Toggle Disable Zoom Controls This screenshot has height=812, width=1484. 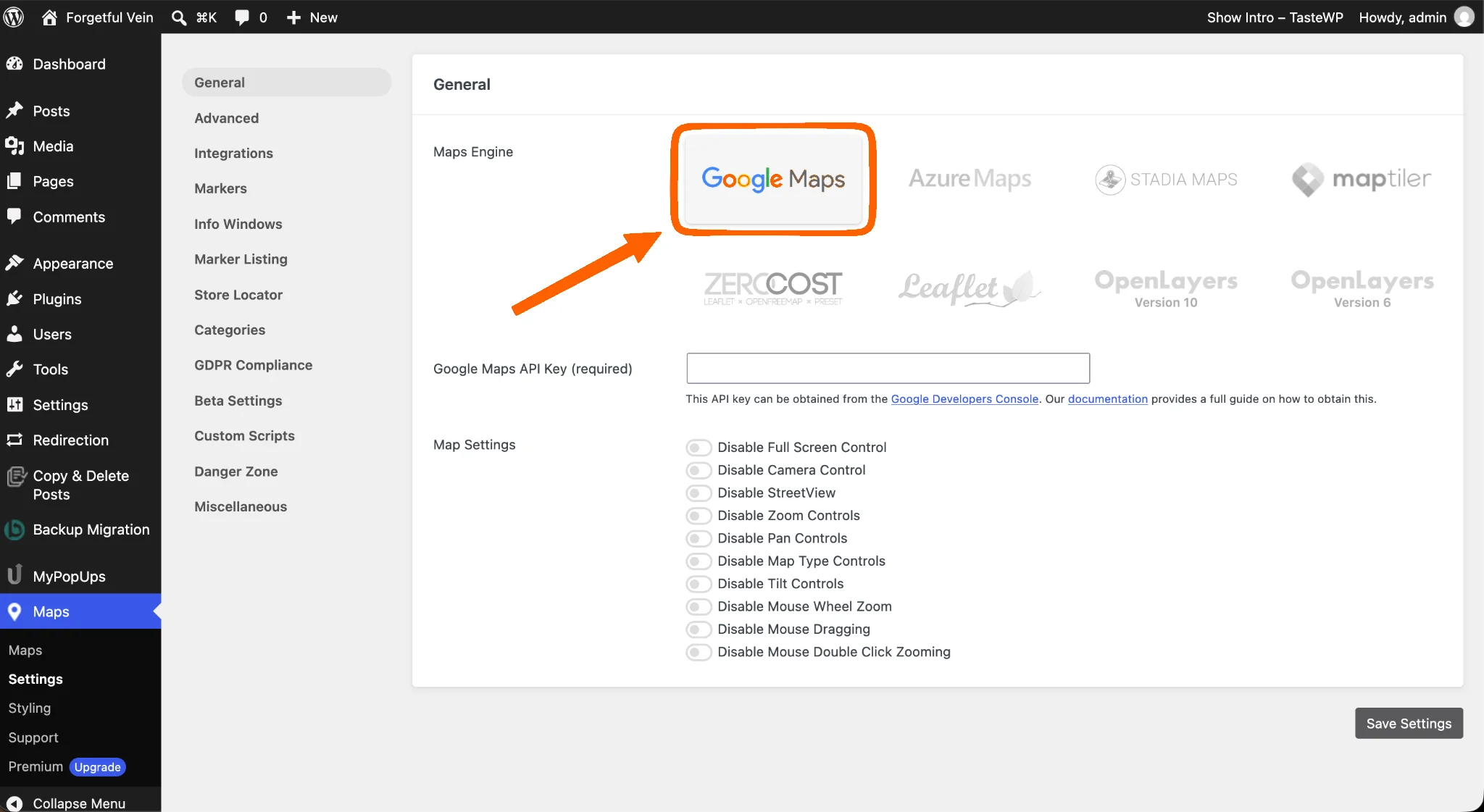(699, 516)
